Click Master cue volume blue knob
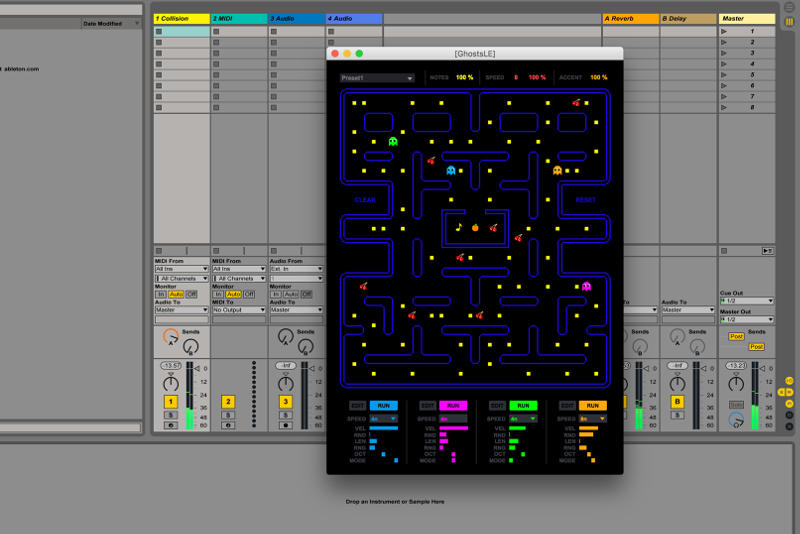This screenshot has height=534, width=800. pos(736,420)
